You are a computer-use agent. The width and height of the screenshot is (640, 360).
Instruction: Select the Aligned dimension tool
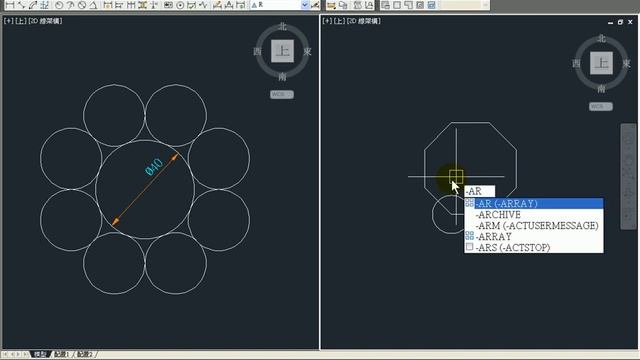[21, 5]
